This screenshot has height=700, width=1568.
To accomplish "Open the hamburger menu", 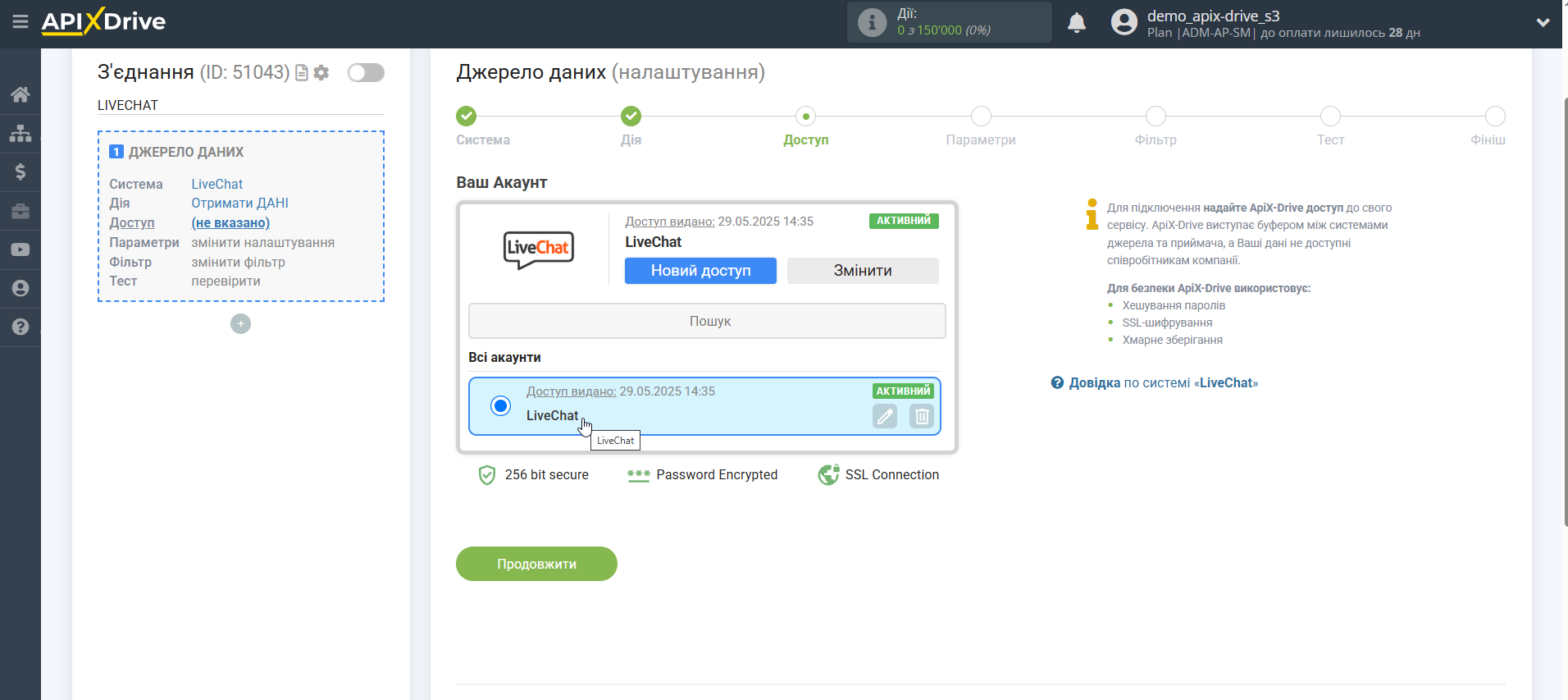I will (x=21, y=22).
